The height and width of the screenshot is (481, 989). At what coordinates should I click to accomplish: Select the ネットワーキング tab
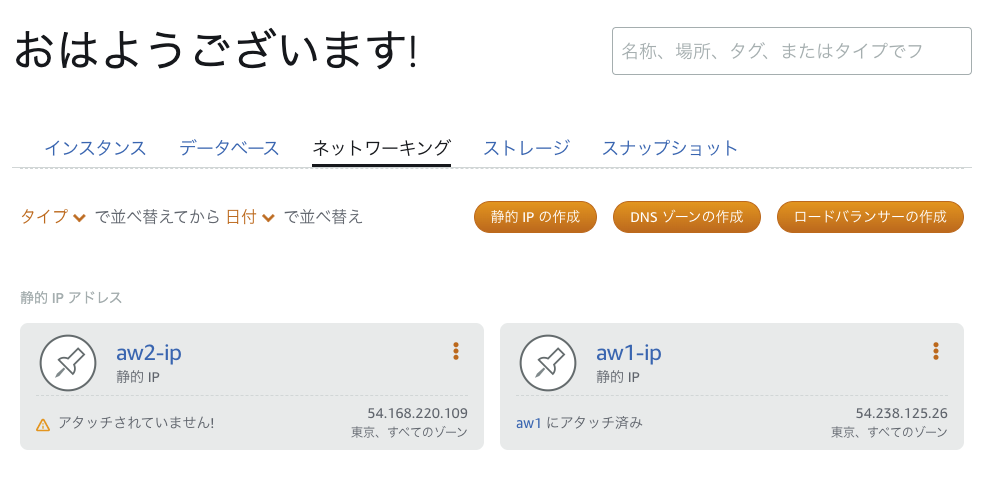click(x=381, y=148)
